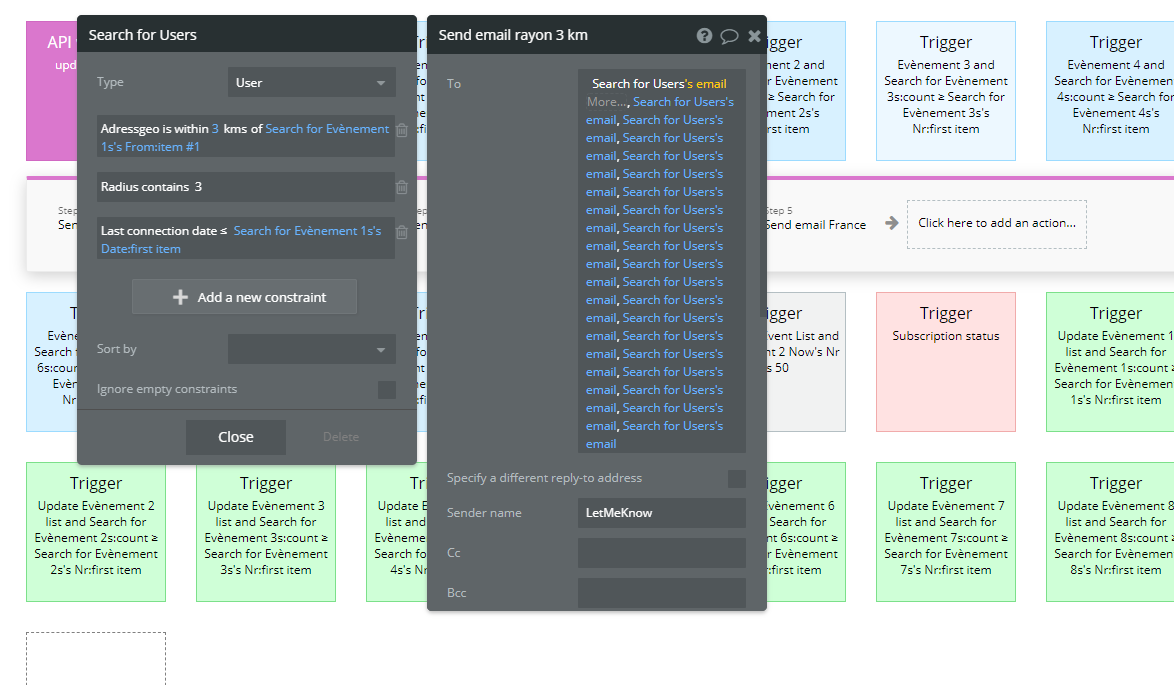Open help for Send email action

(x=704, y=35)
